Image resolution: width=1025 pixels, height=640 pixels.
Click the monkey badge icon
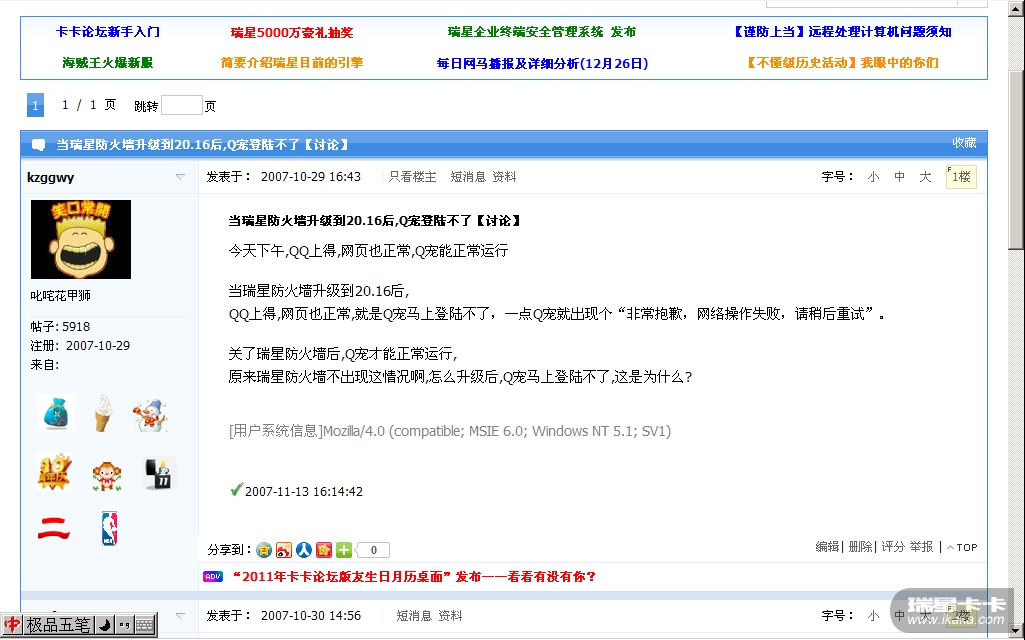[106, 475]
